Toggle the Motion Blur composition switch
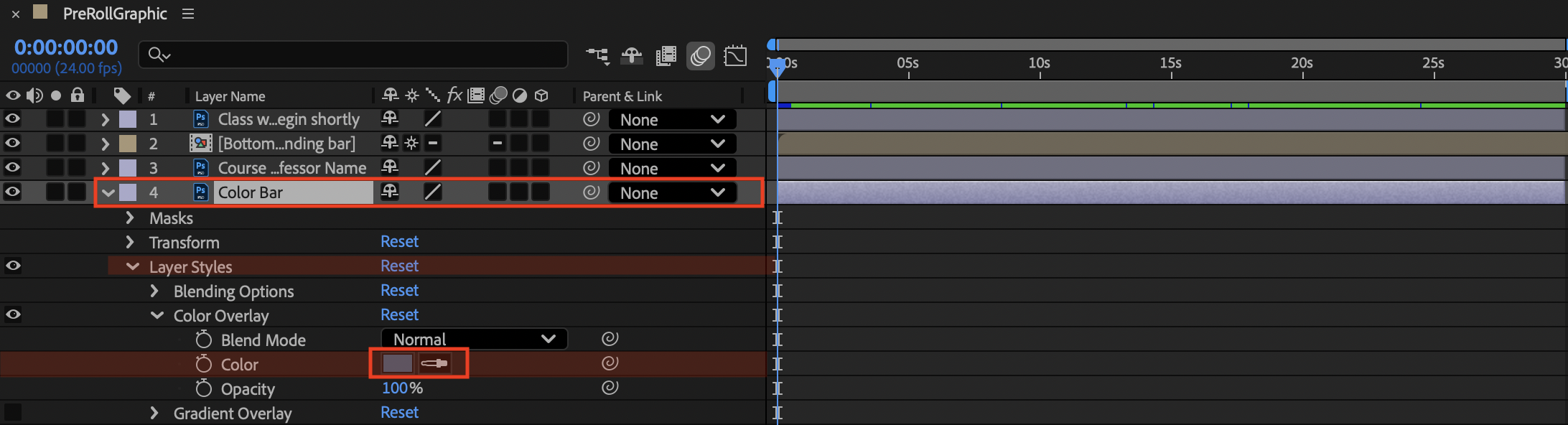This screenshot has width=1568, height=425. point(701,56)
